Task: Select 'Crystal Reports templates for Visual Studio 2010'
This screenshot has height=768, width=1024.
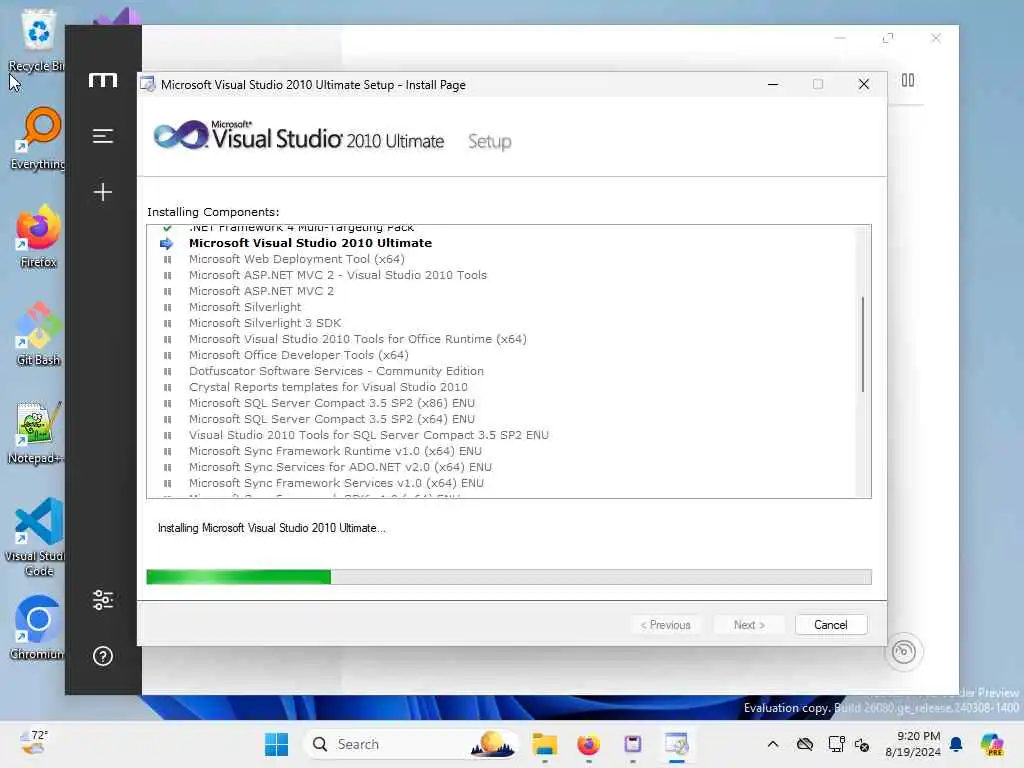Action: [501, 387]
